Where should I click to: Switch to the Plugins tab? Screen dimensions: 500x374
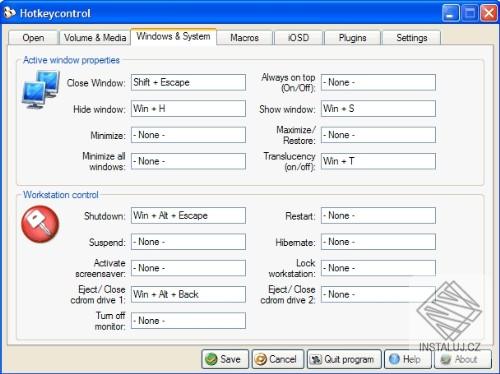coord(352,38)
